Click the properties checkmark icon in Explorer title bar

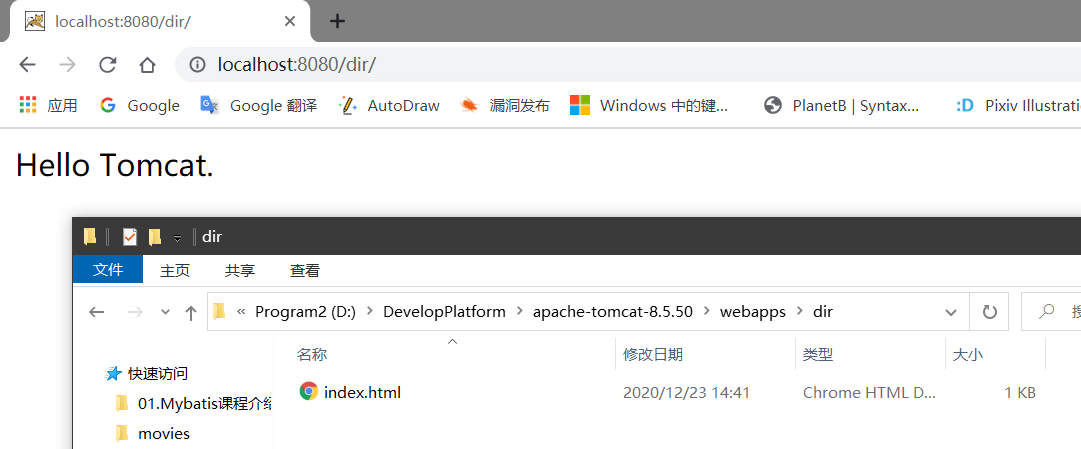coord(129,237)
